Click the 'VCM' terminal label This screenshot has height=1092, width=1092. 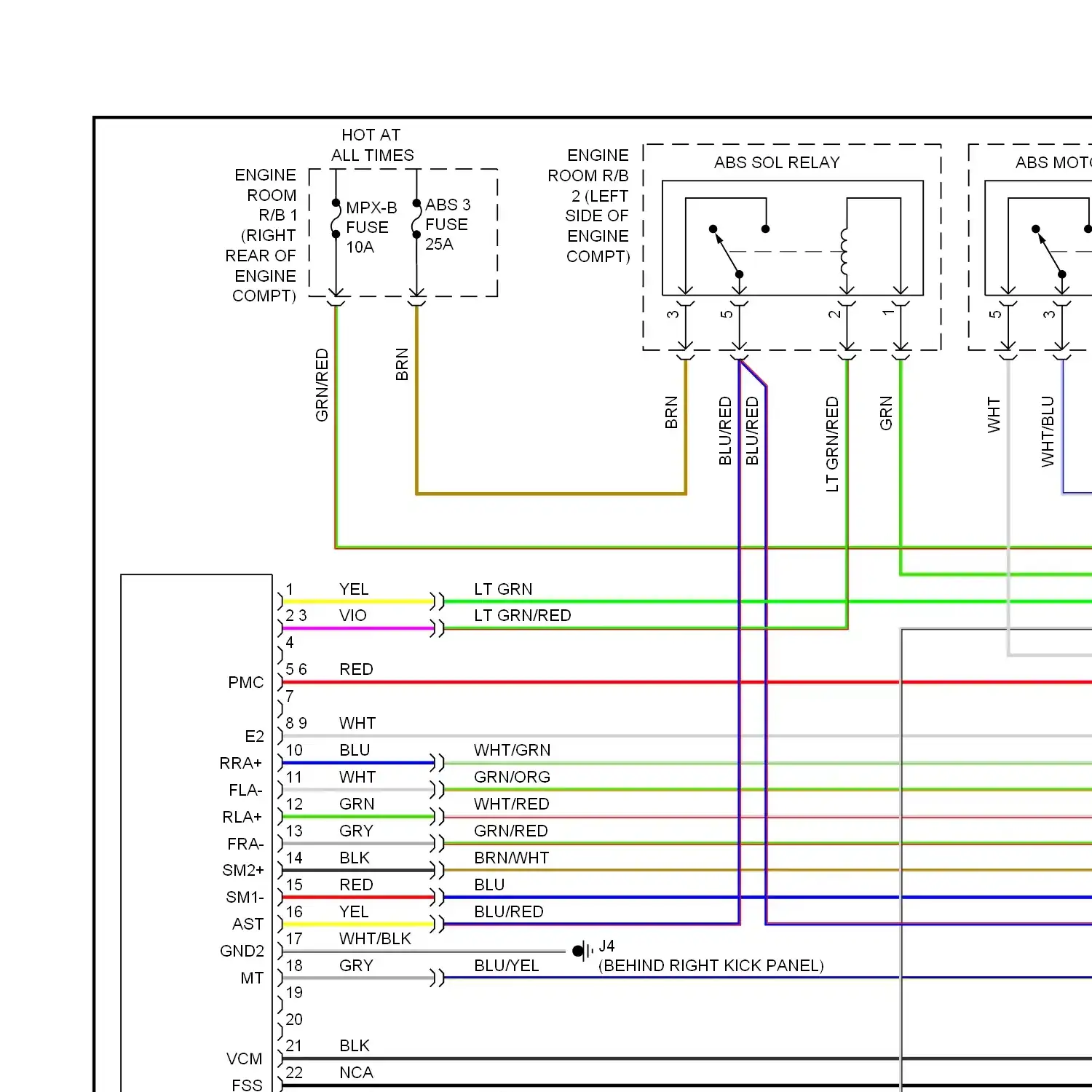[x=245, y=1059]
